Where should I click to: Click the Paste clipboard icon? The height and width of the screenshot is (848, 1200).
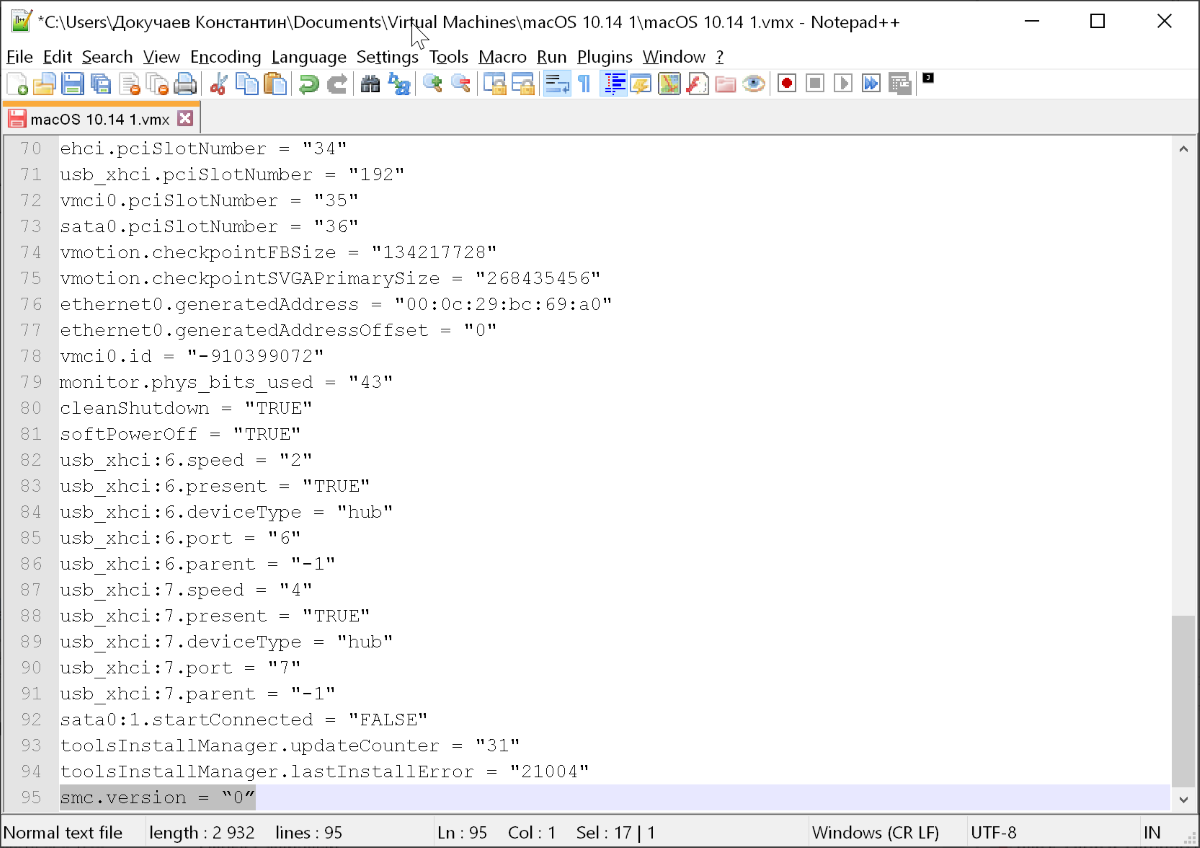coord(275,84)
